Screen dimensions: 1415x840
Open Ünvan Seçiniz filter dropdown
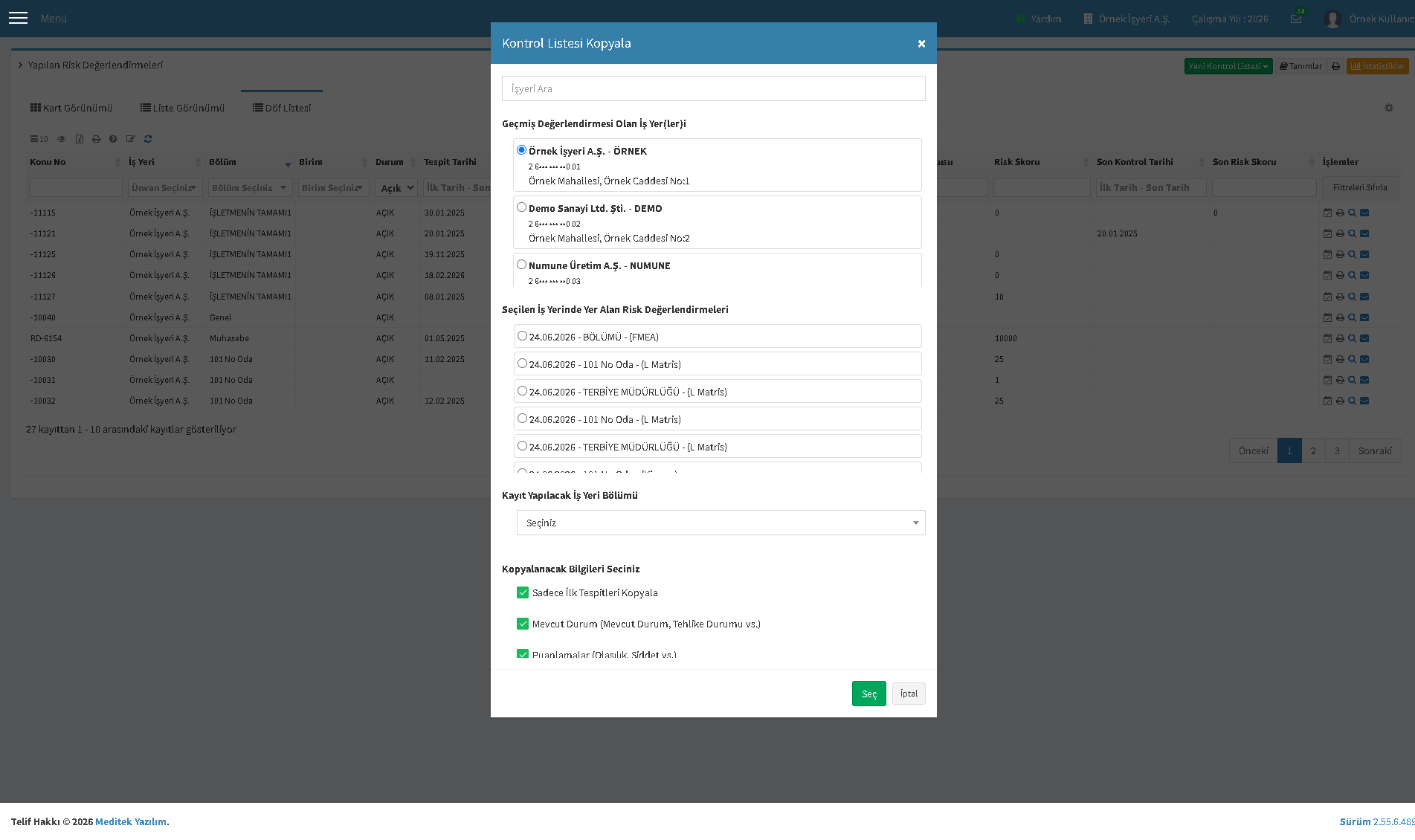[x=165, y=188]
